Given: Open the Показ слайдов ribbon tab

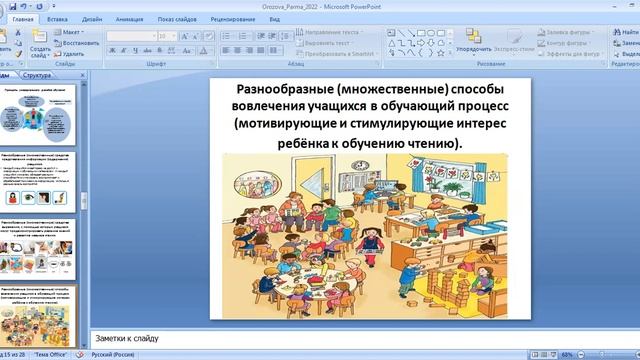Looking at the screenshot, I should coord(177,19).
